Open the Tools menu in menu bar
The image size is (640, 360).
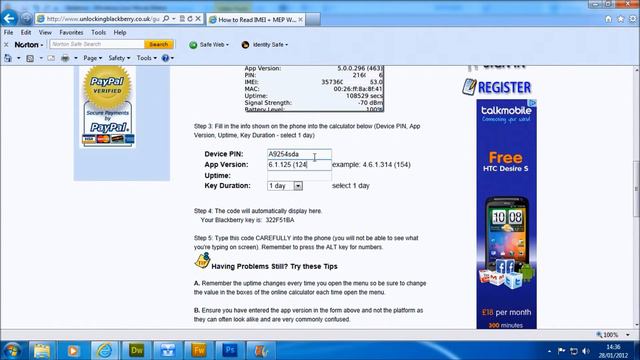click(x=98, y=32)
